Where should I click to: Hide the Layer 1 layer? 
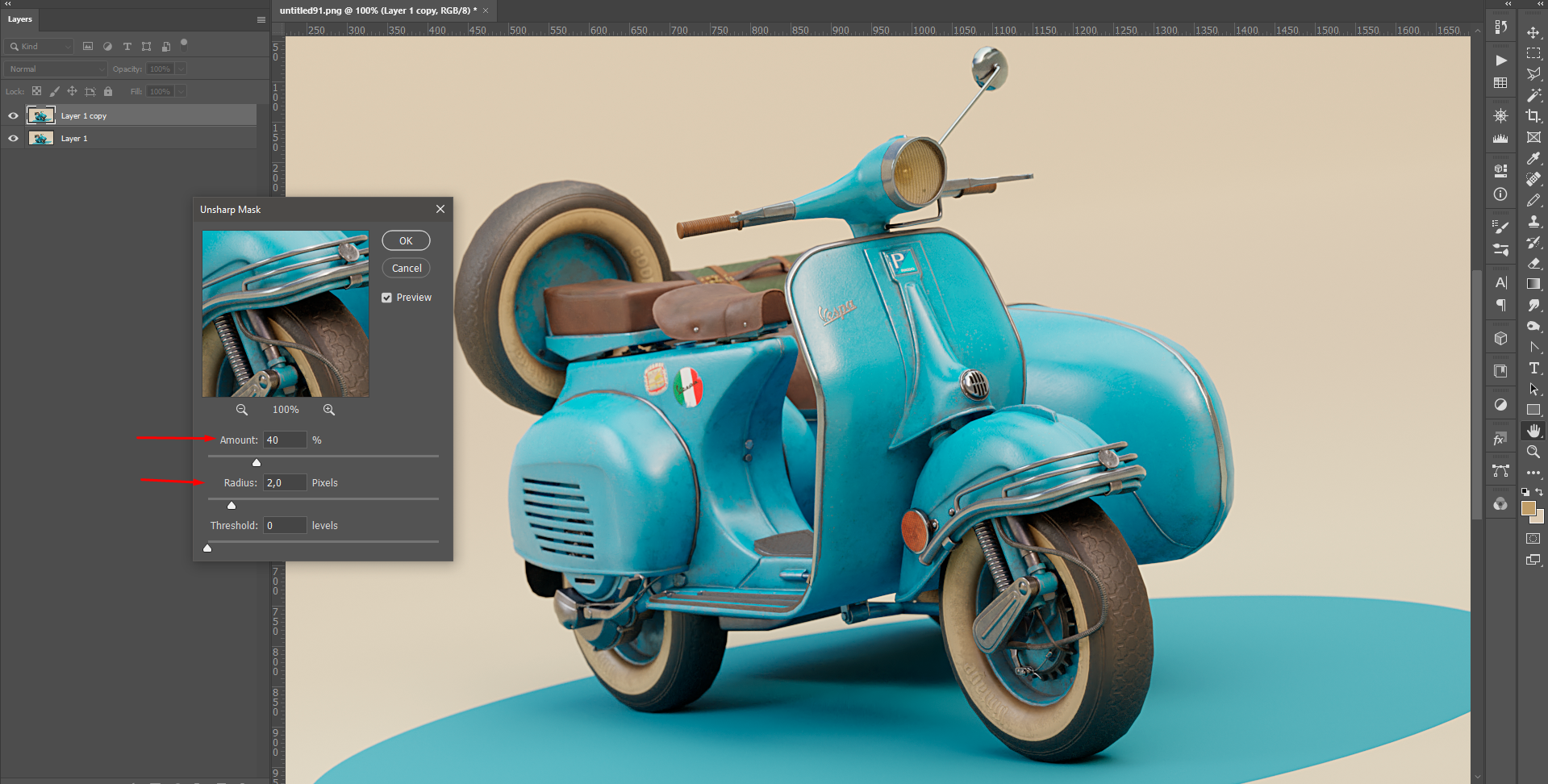click(12, 138)
